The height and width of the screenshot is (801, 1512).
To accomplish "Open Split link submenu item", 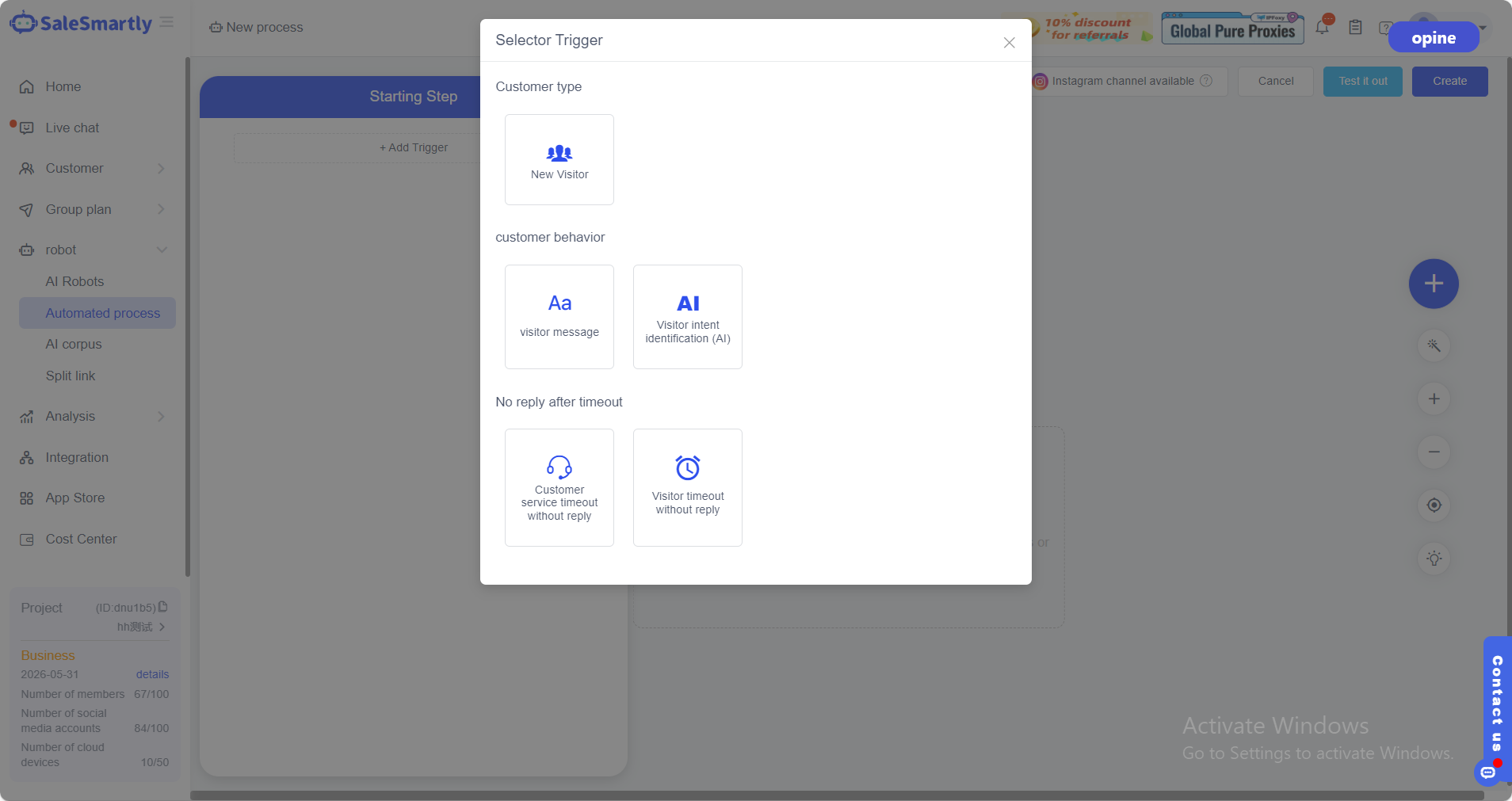I will click(x=71, y=376).
